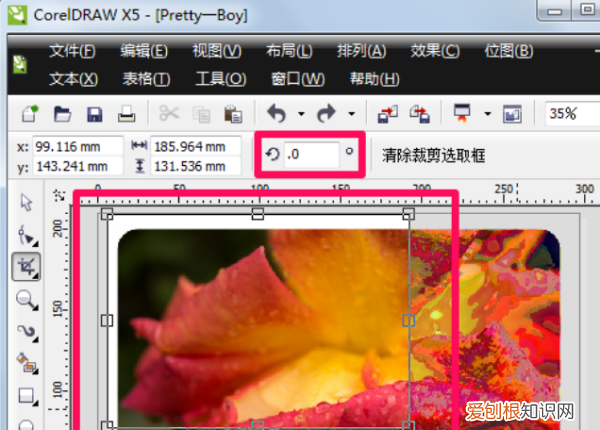Screen dimensions: 600x430
Task: Select the Pick tool arrow
Action: tap(26, 203)
